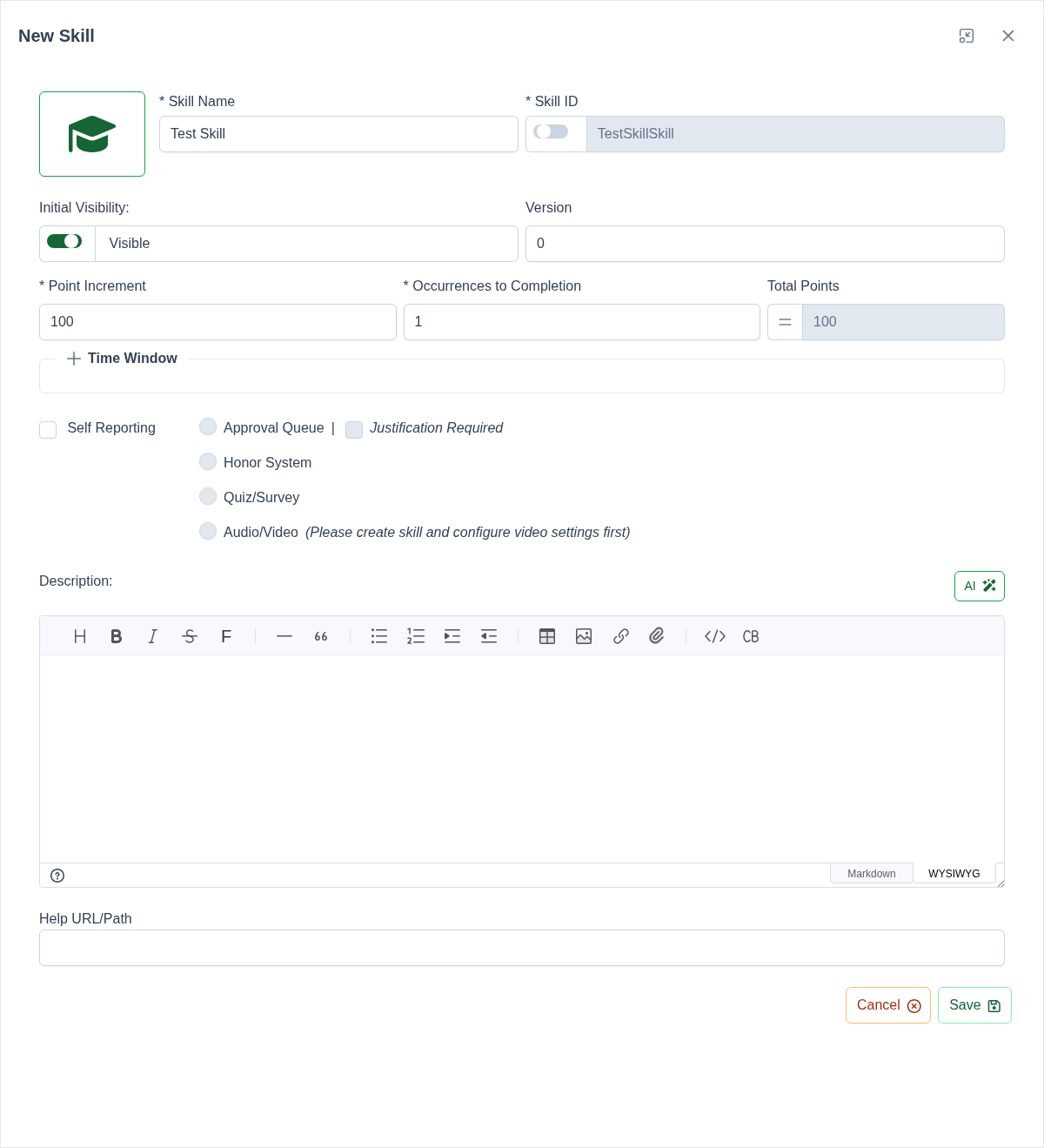
Task: Click the Version input field
Action: pyautogui.click(x=765, y=244)
